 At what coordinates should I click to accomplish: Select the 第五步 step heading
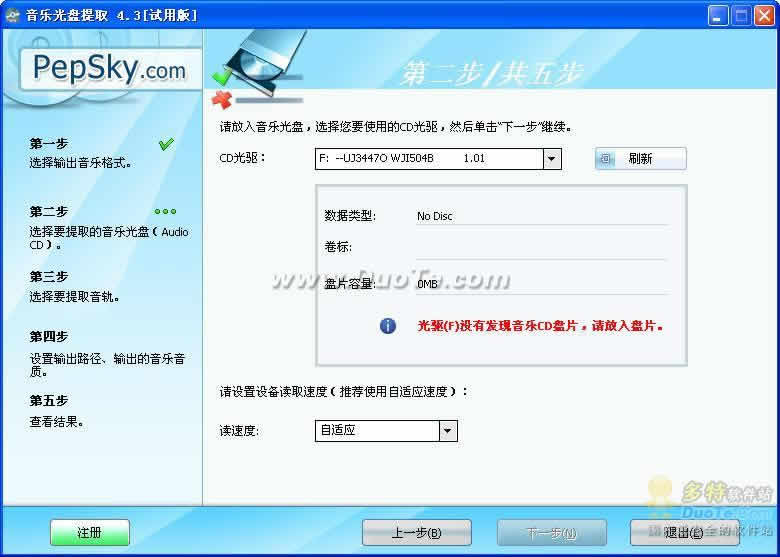(x=49, y=400)
